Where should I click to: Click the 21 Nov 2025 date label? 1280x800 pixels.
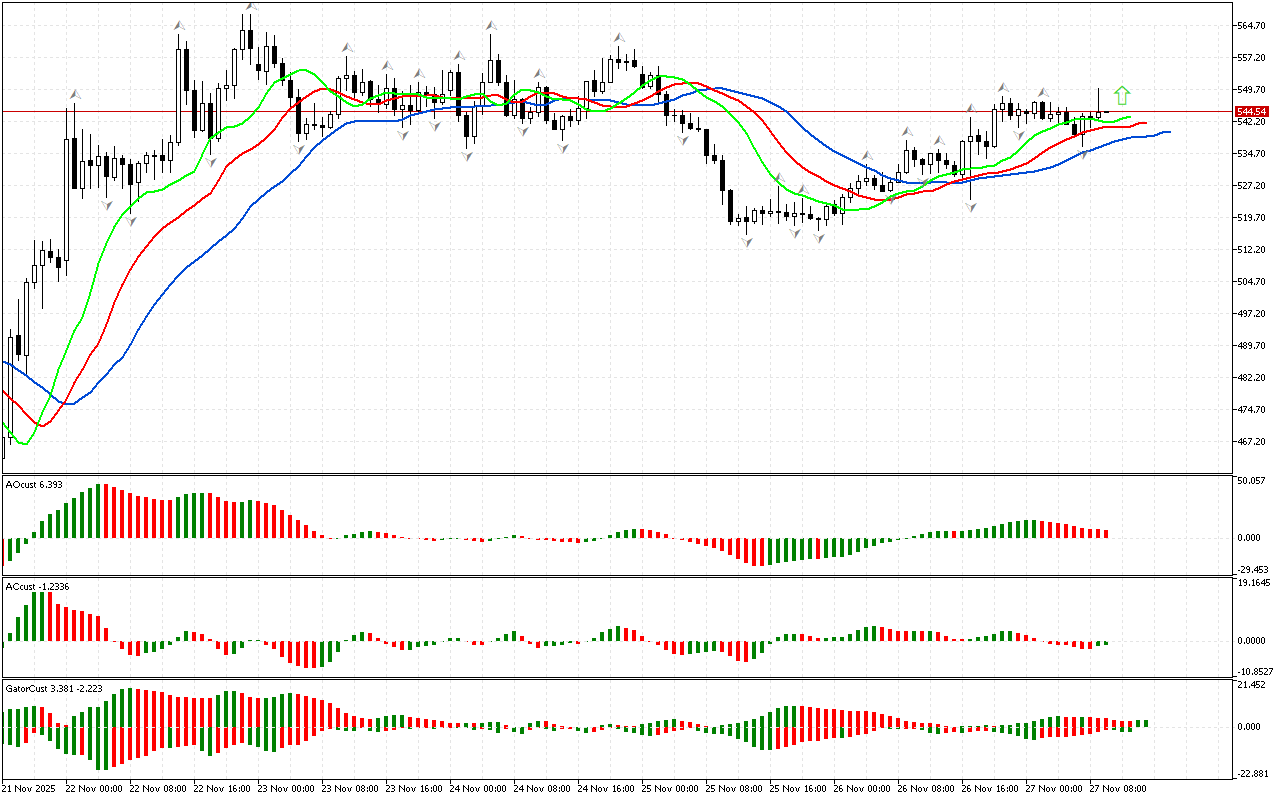(x=30, y=788)
